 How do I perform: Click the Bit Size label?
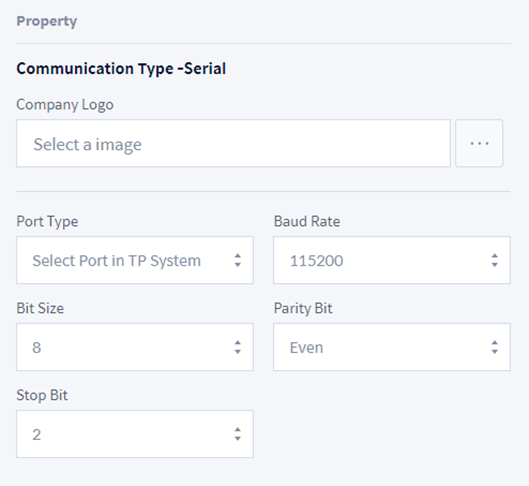pyautogui.click(x=40, y=309)
